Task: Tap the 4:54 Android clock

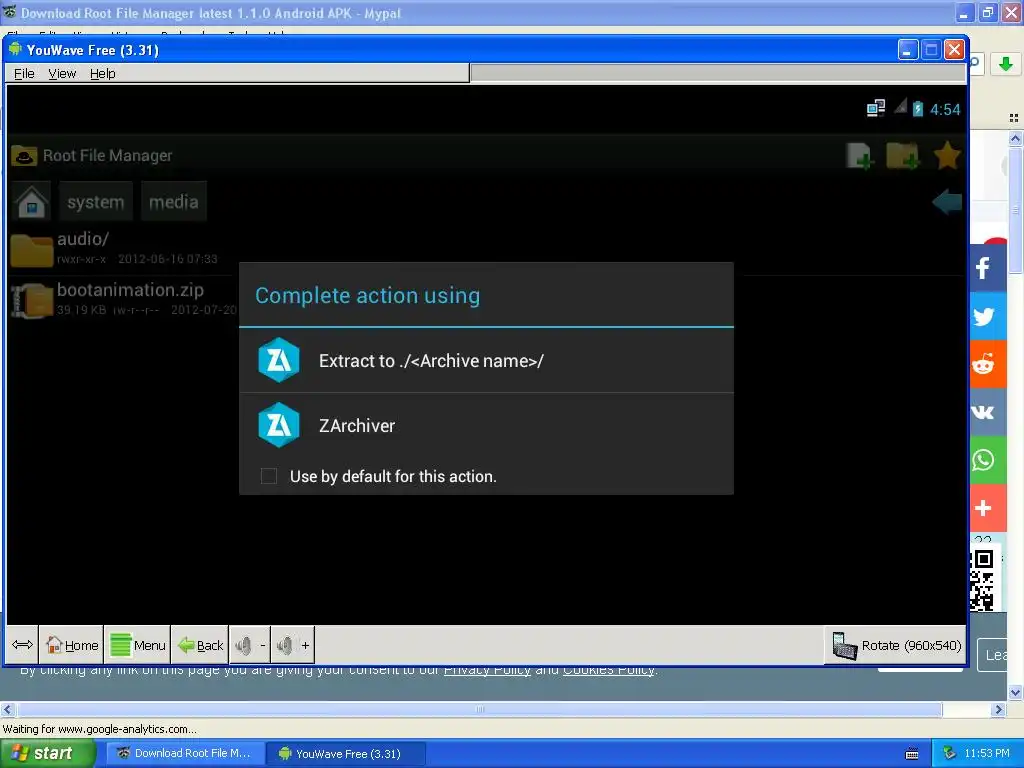Action: 945,109
